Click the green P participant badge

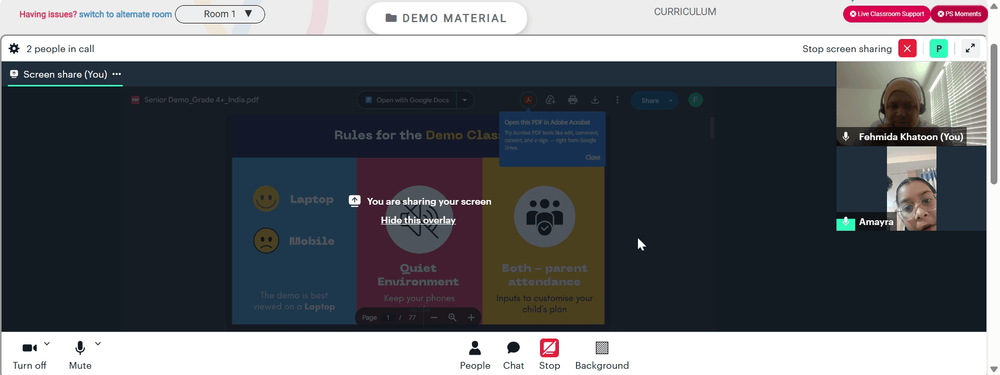point(938,48)
